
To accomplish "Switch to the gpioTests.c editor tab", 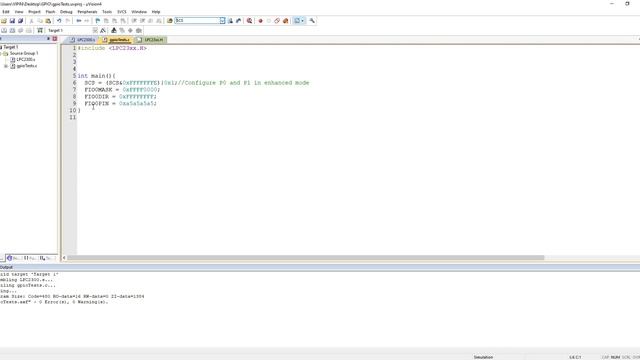I will (x=116, y=40).
